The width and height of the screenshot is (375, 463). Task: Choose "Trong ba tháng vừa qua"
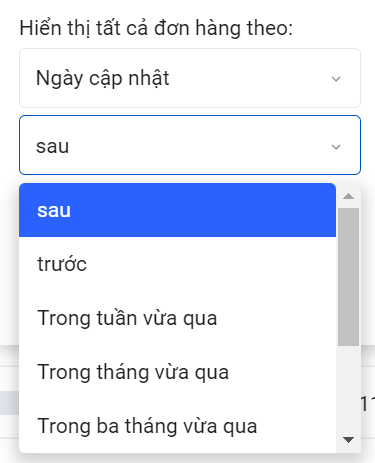coord(177,426)
